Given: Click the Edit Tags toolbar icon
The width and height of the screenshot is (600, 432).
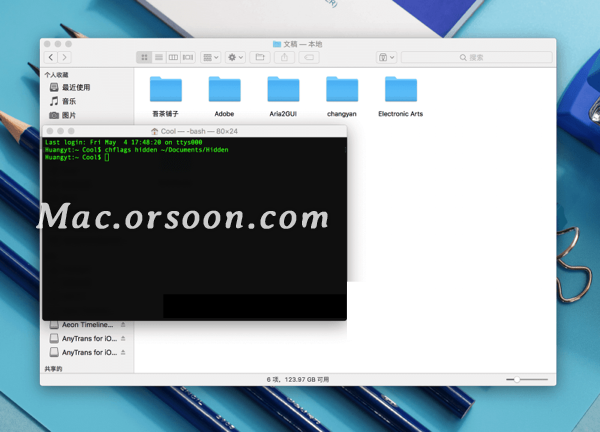Looking at the screenshot, I should 309,57.
